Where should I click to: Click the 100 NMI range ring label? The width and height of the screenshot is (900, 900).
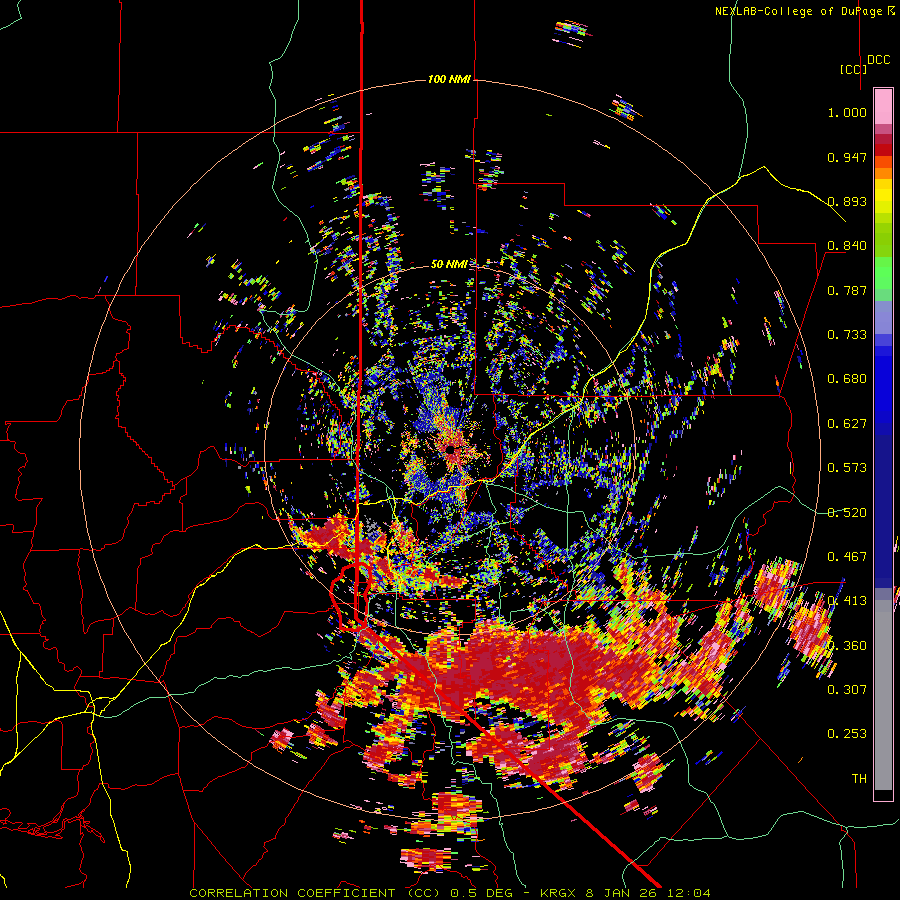coord(449,79)
